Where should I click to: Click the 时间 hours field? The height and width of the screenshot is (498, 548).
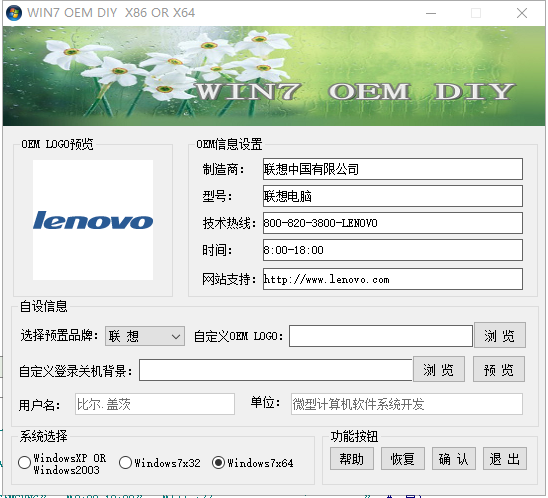click(393, 250)
